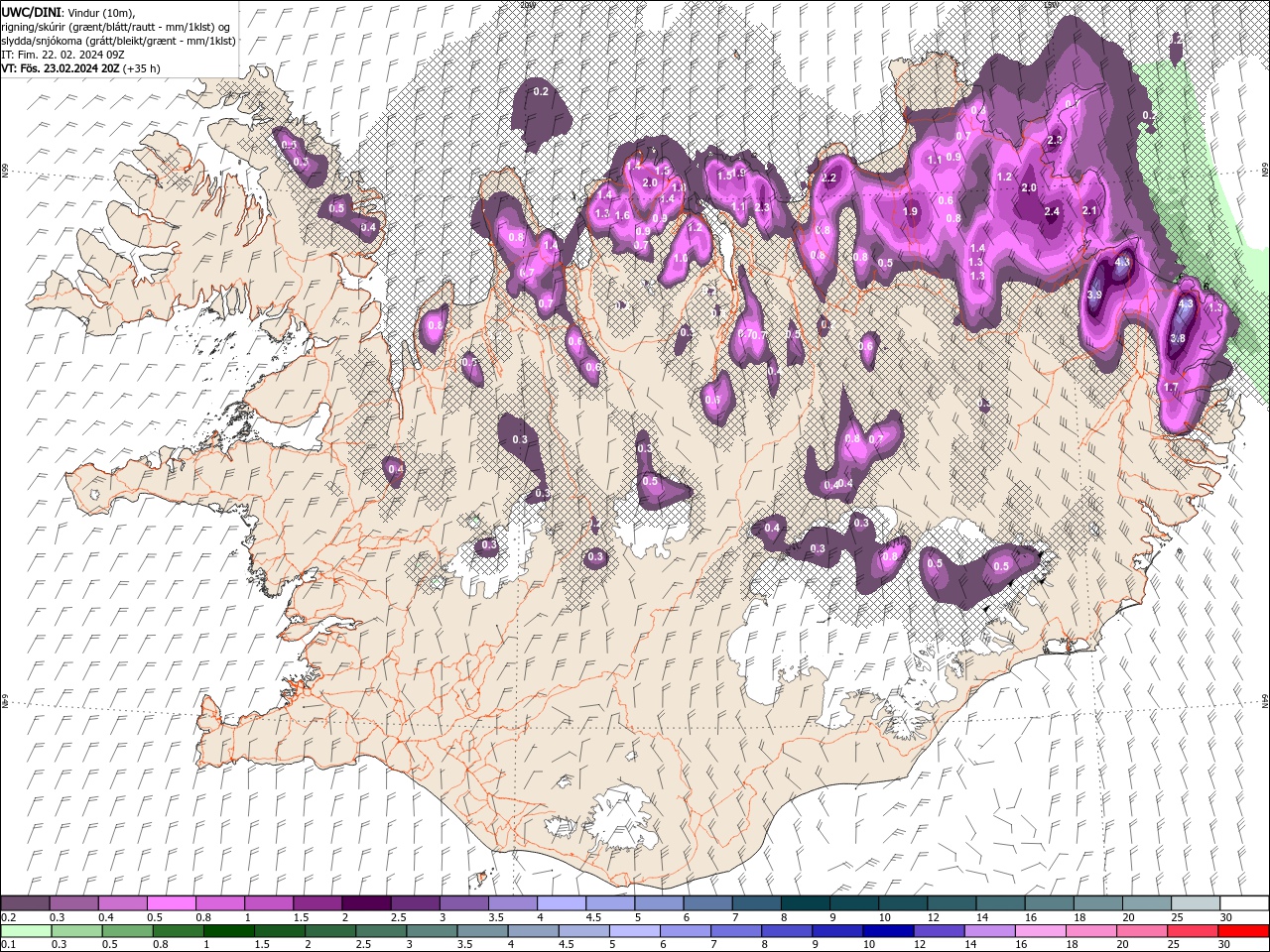Click the "3.9" snowfall value on the map
This screenshot has height=952, width=1270.
(1094, 296)
